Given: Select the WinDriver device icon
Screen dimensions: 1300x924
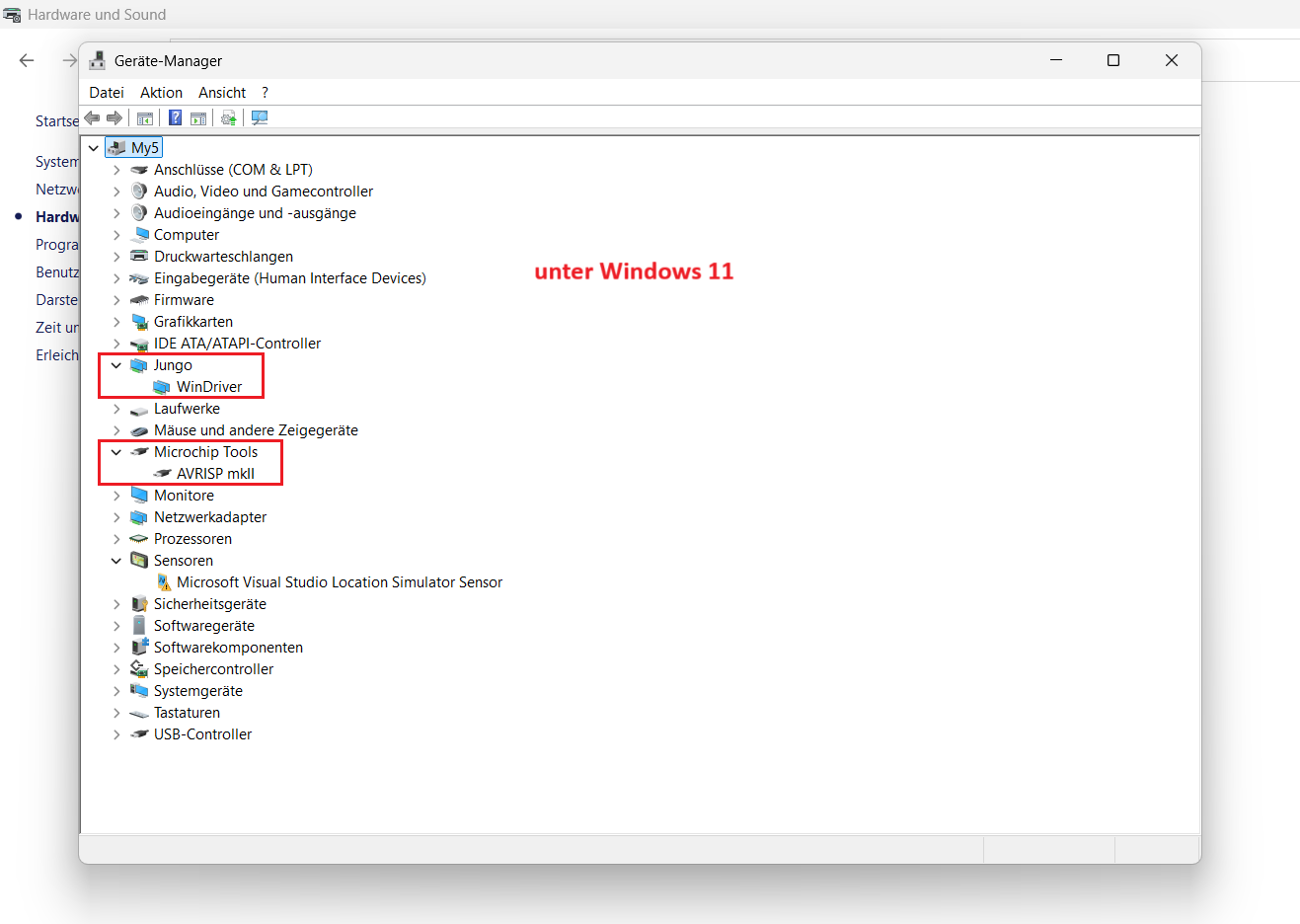Looking at the screenshot, I should click(162, 387).
